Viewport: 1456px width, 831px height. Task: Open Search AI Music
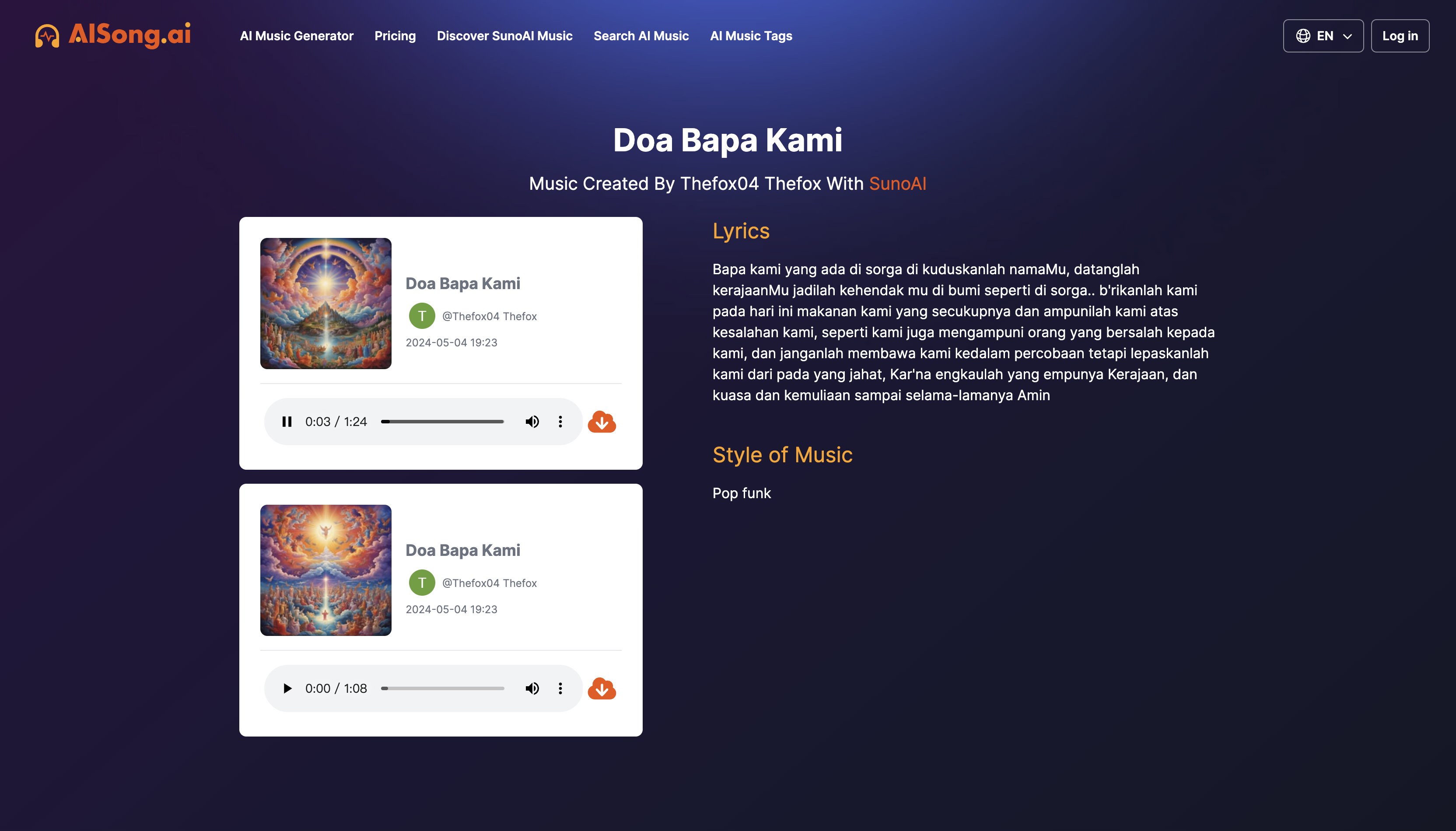[641, 36]
